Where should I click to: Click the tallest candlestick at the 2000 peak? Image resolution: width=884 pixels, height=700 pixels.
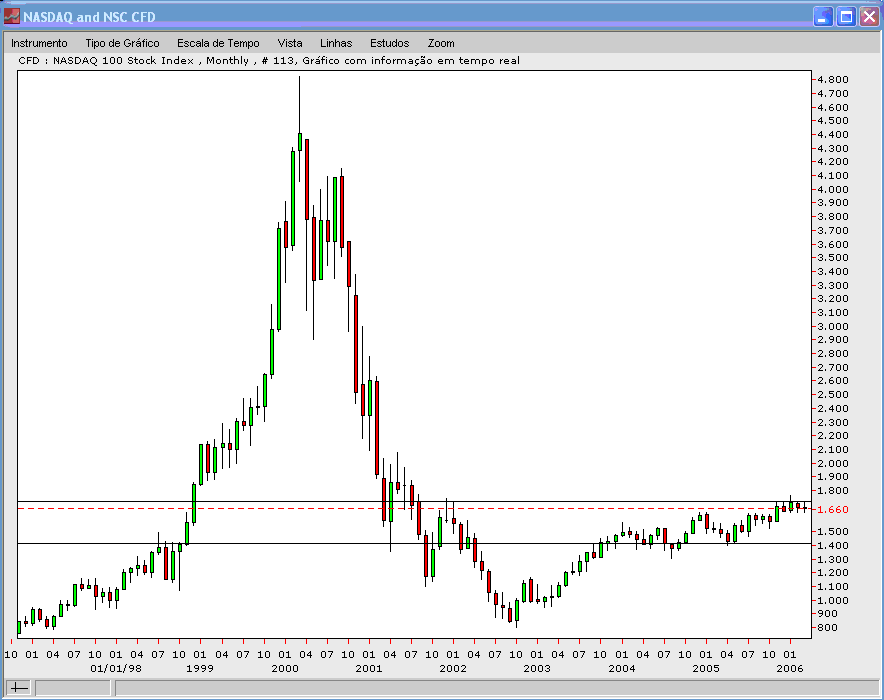299,140
